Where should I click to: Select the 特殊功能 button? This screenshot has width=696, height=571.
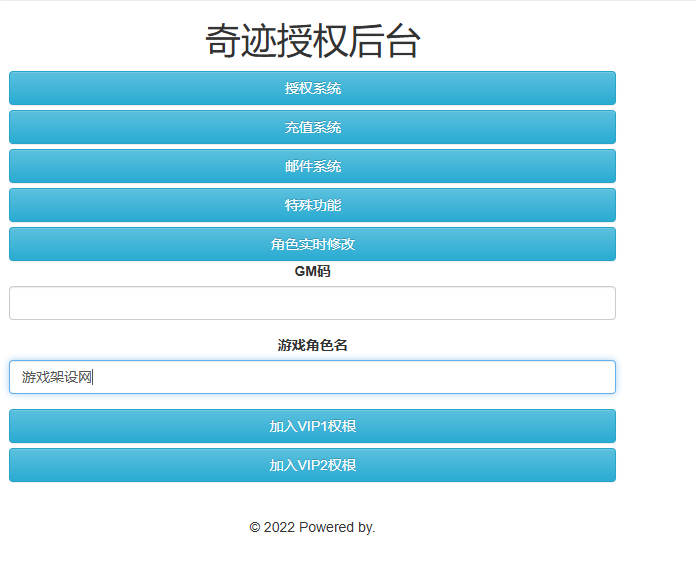(x=312, y=205)
